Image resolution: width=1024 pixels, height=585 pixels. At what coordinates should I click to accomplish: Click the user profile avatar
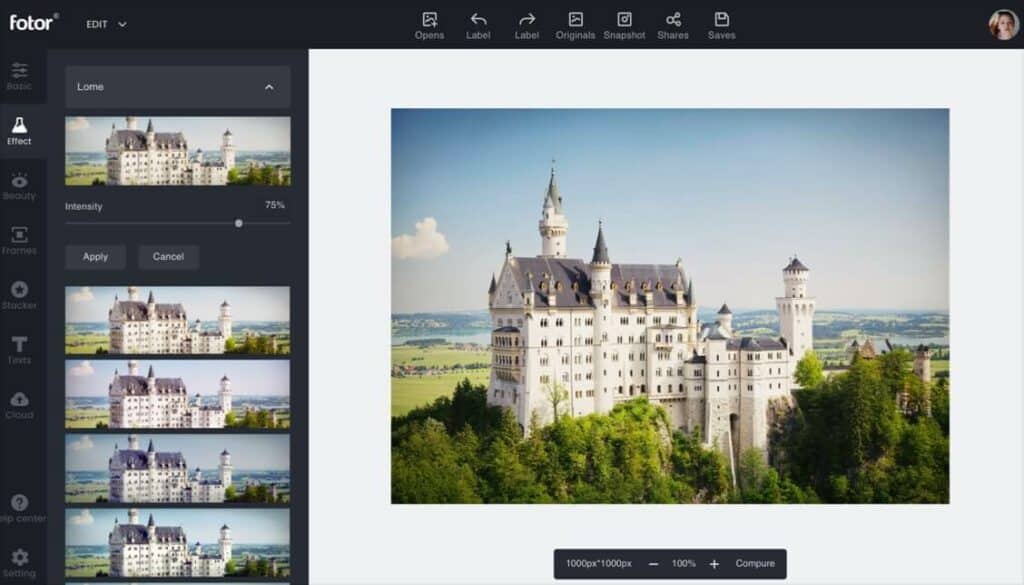[1003, 24]
